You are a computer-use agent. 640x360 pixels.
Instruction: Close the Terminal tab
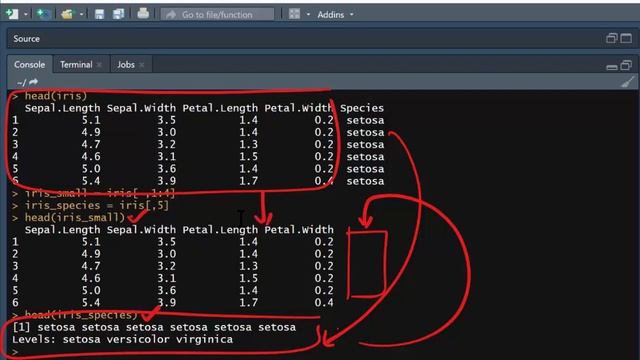(x=99, y=65)
